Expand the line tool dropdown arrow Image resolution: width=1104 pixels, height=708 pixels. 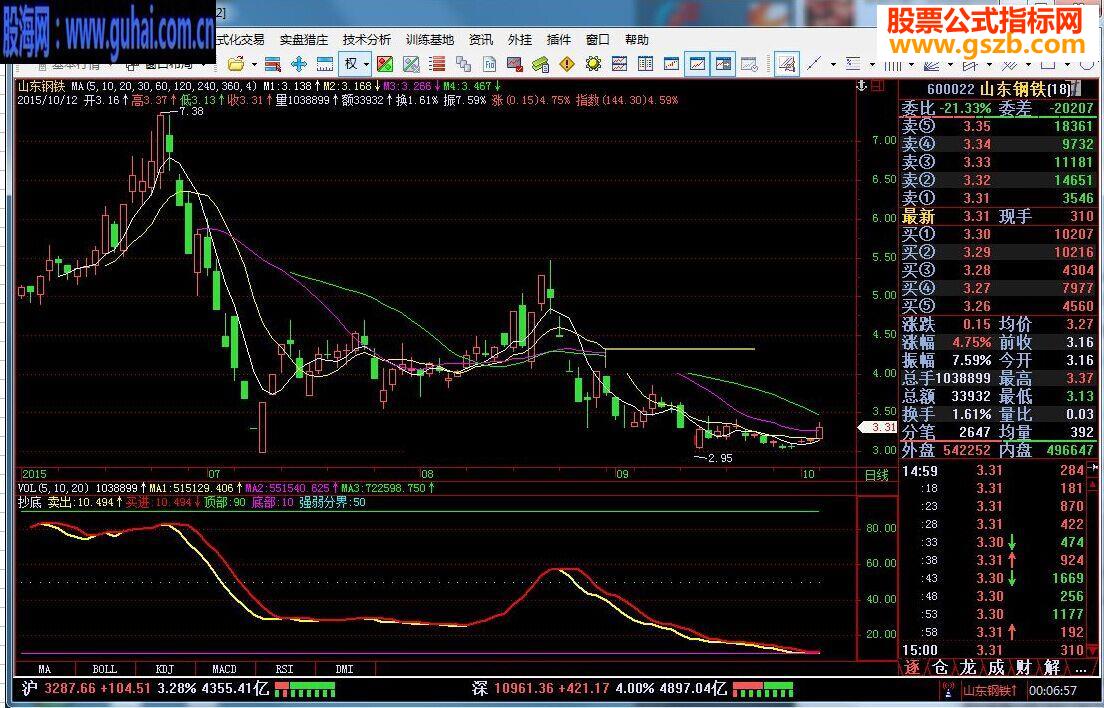click(831, 64)
